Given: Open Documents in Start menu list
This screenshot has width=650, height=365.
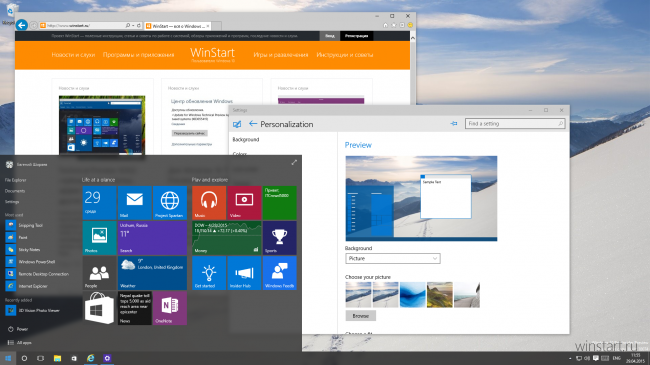Looking at the screenshot, I should pos(15,191).
